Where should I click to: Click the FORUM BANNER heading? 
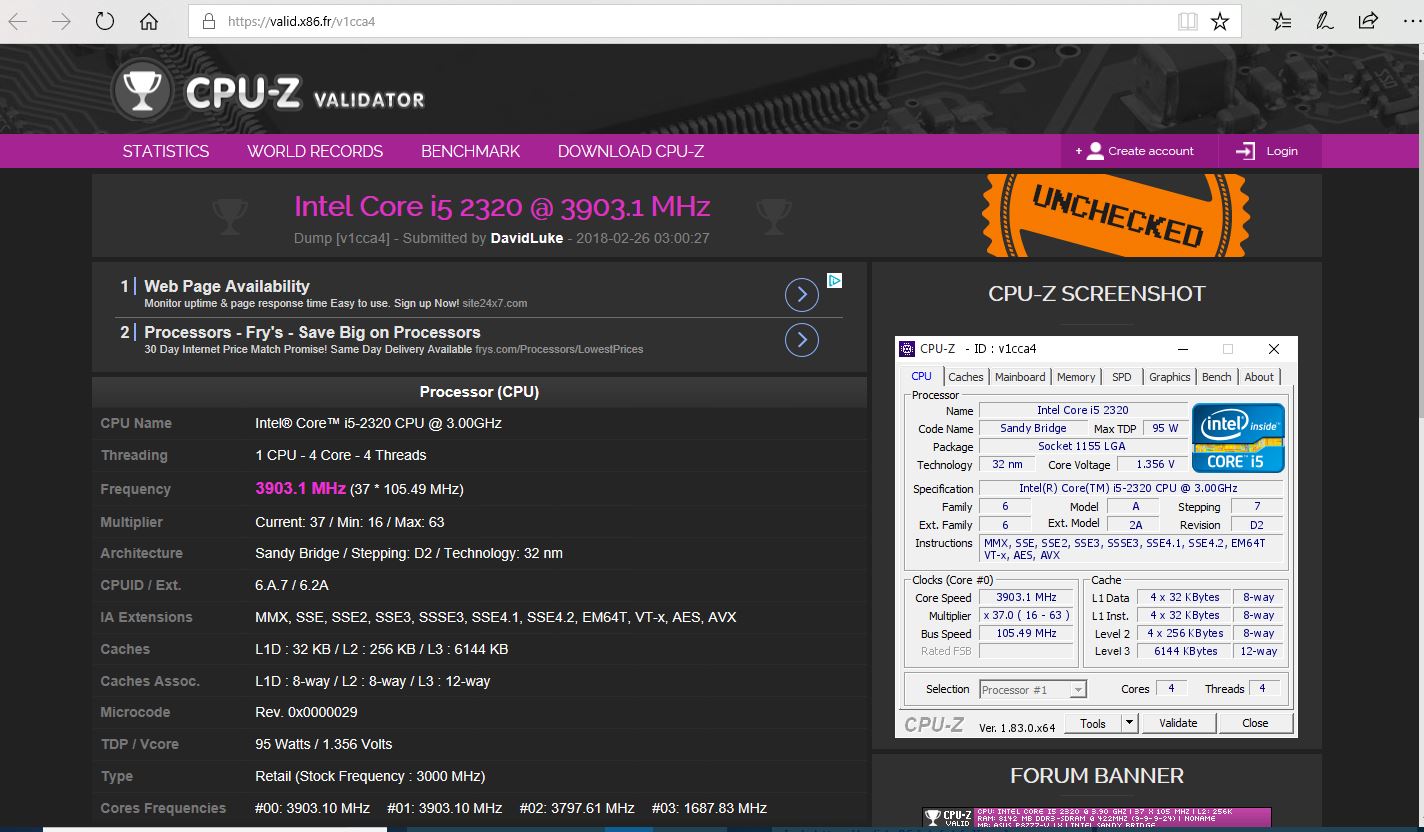pyautogui.click(x=1097, y=776)
